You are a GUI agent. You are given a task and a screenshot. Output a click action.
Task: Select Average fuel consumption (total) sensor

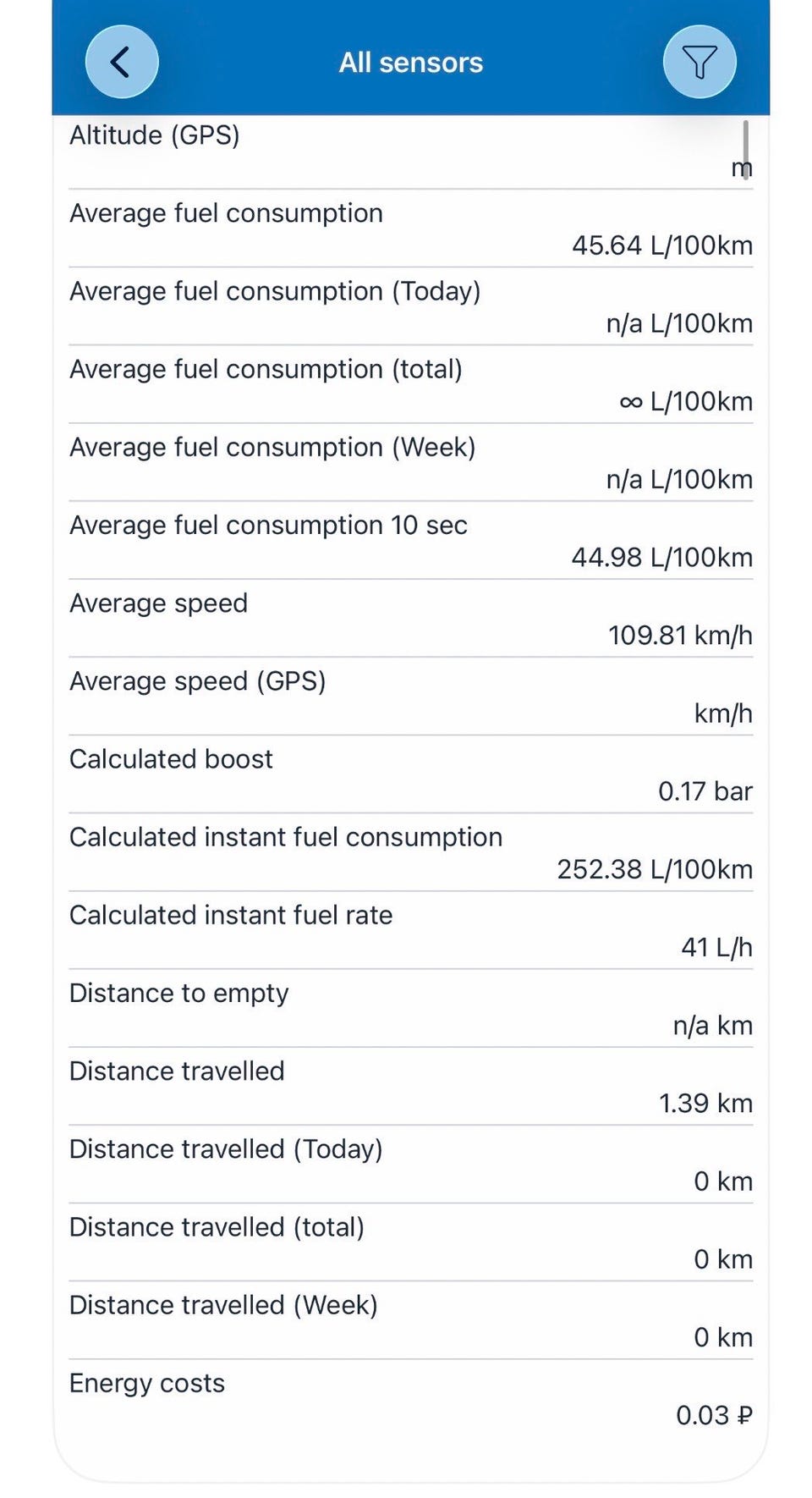[411, 384]
